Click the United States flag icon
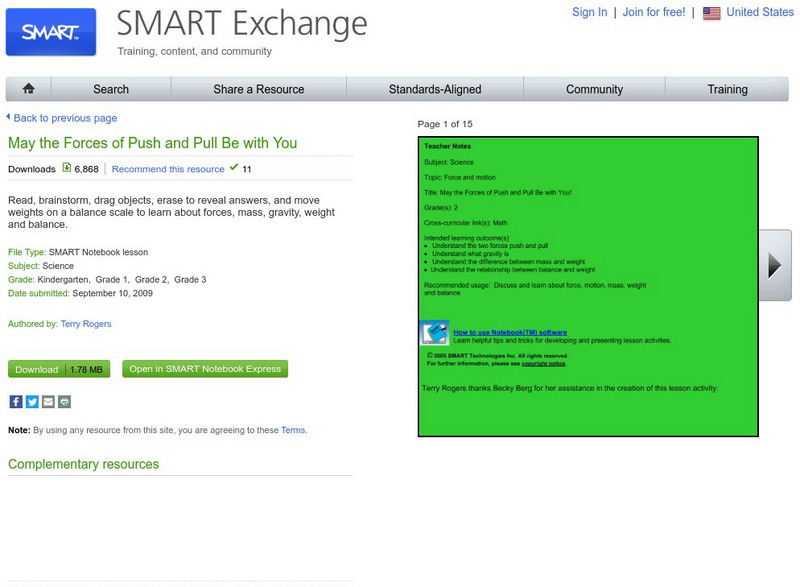 [712, 13]
